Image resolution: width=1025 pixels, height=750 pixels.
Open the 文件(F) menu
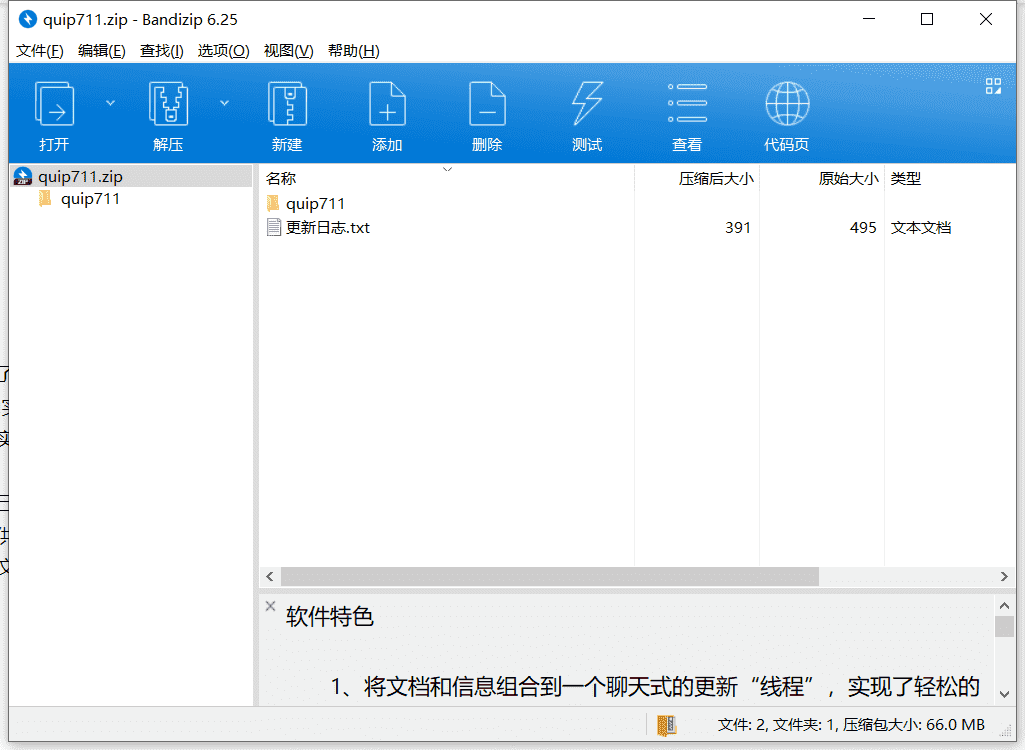[x=39, y=51]
